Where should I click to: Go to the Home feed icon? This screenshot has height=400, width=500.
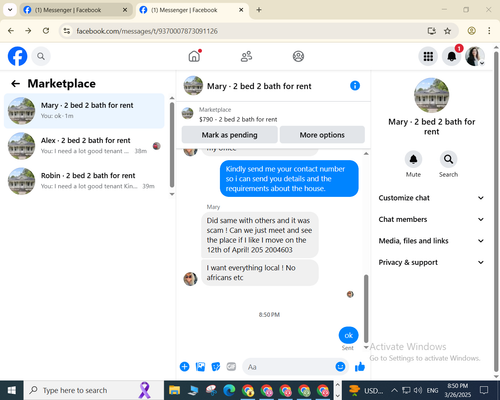(194, 56)
